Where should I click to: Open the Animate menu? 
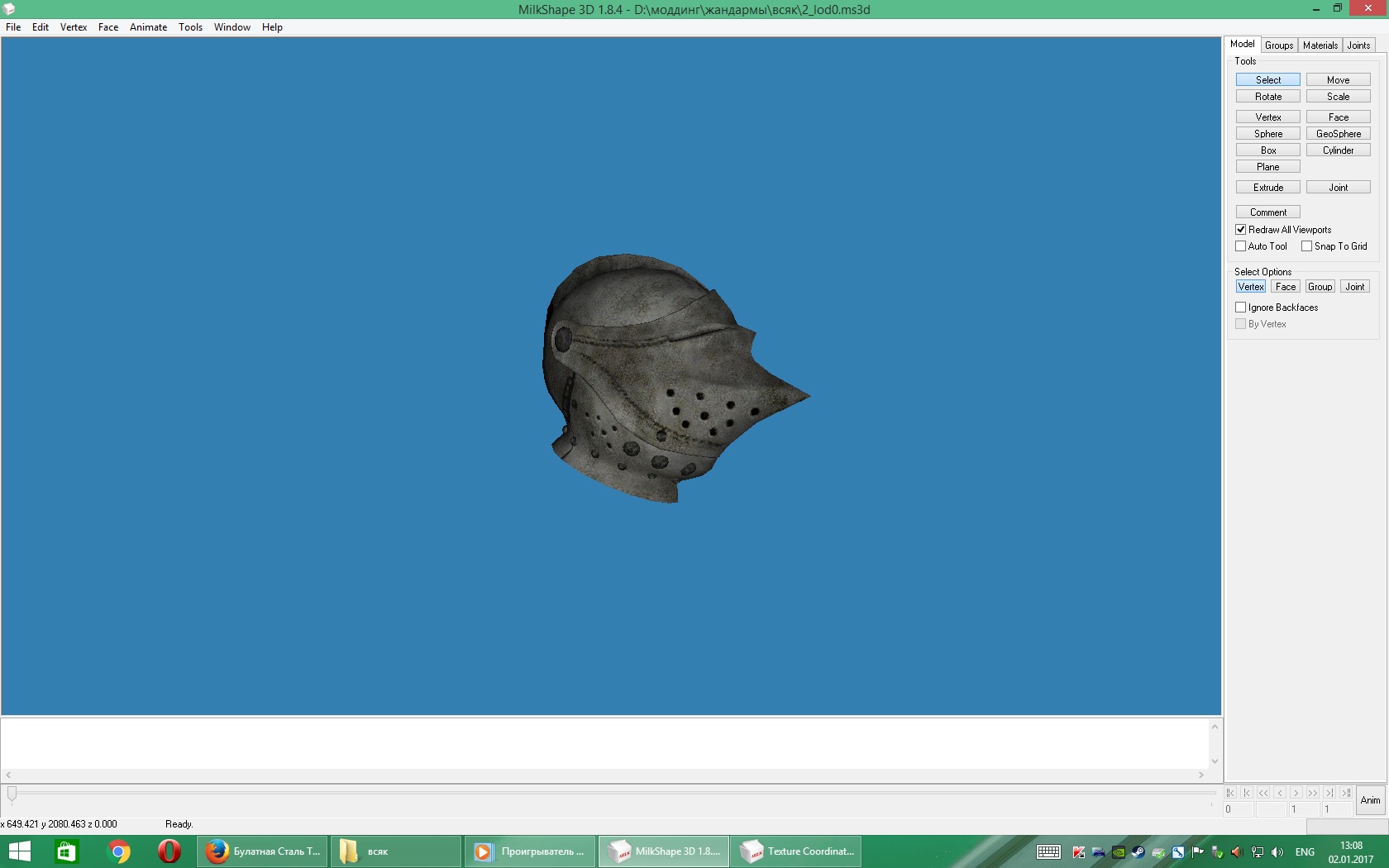(149, 27)
